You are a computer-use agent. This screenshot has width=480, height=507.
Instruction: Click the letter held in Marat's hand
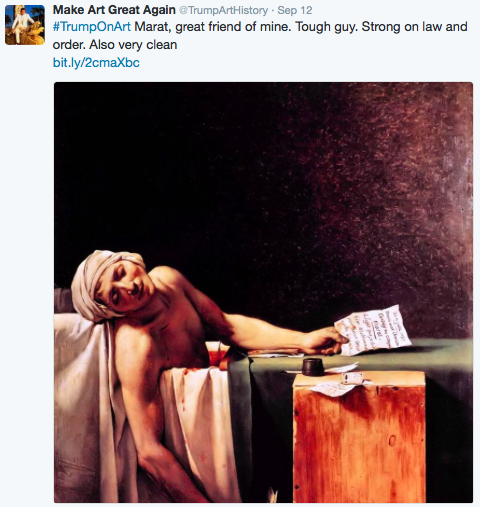[372, 329]
